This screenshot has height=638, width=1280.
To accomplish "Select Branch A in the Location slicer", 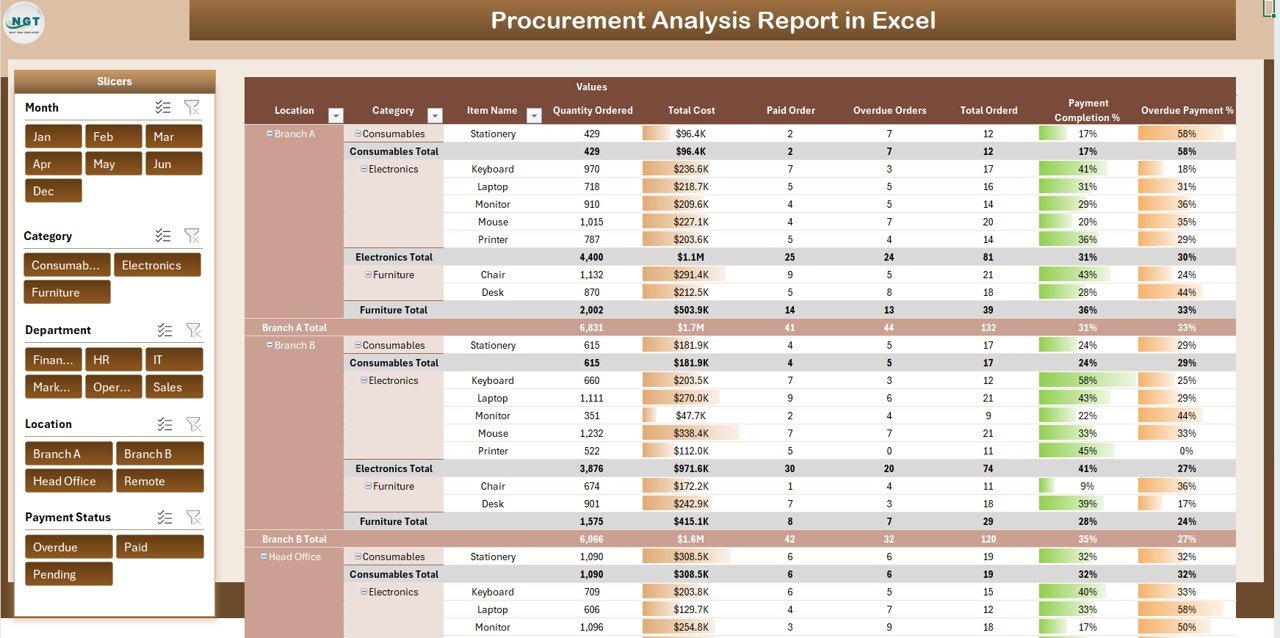I will (69, 454).
